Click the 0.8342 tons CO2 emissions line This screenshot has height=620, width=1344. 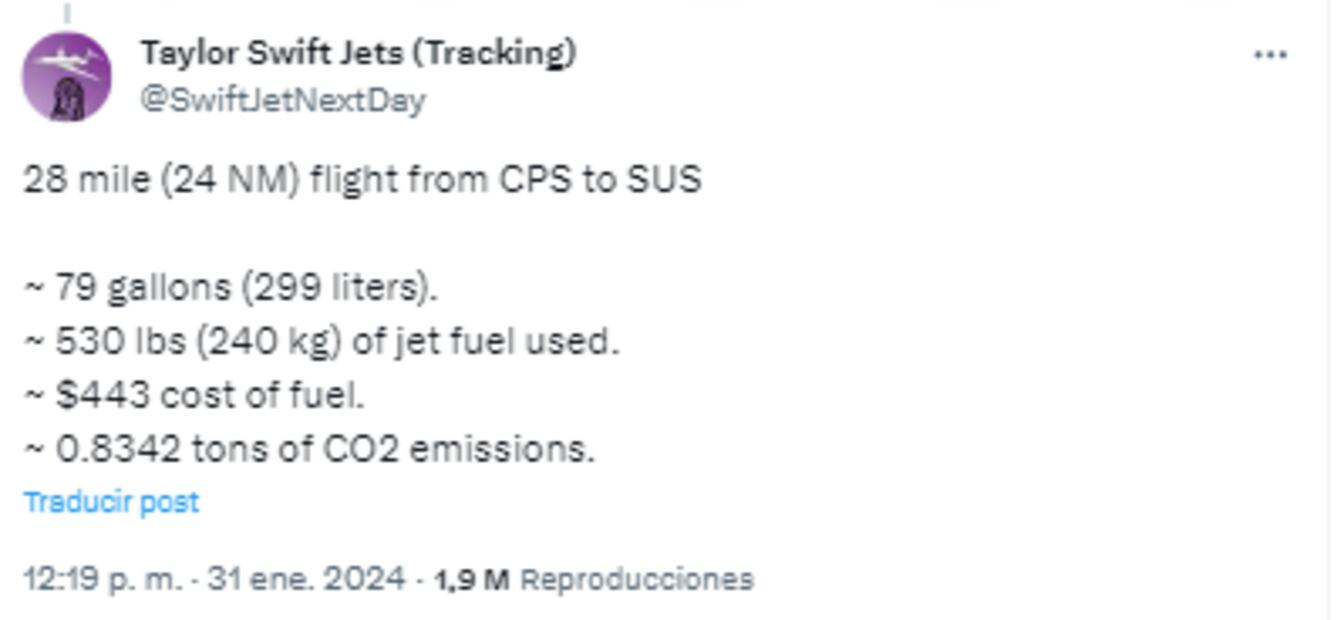coord(309,450)
